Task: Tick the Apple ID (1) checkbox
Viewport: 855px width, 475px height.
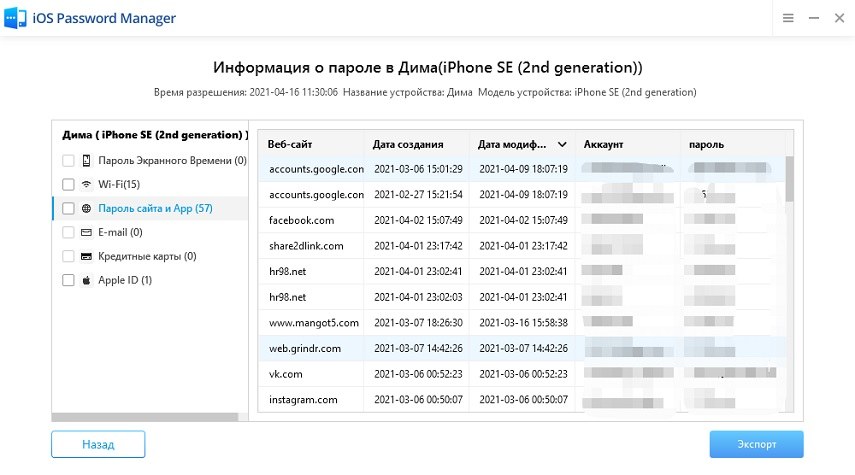Action: tap(68, 280)
